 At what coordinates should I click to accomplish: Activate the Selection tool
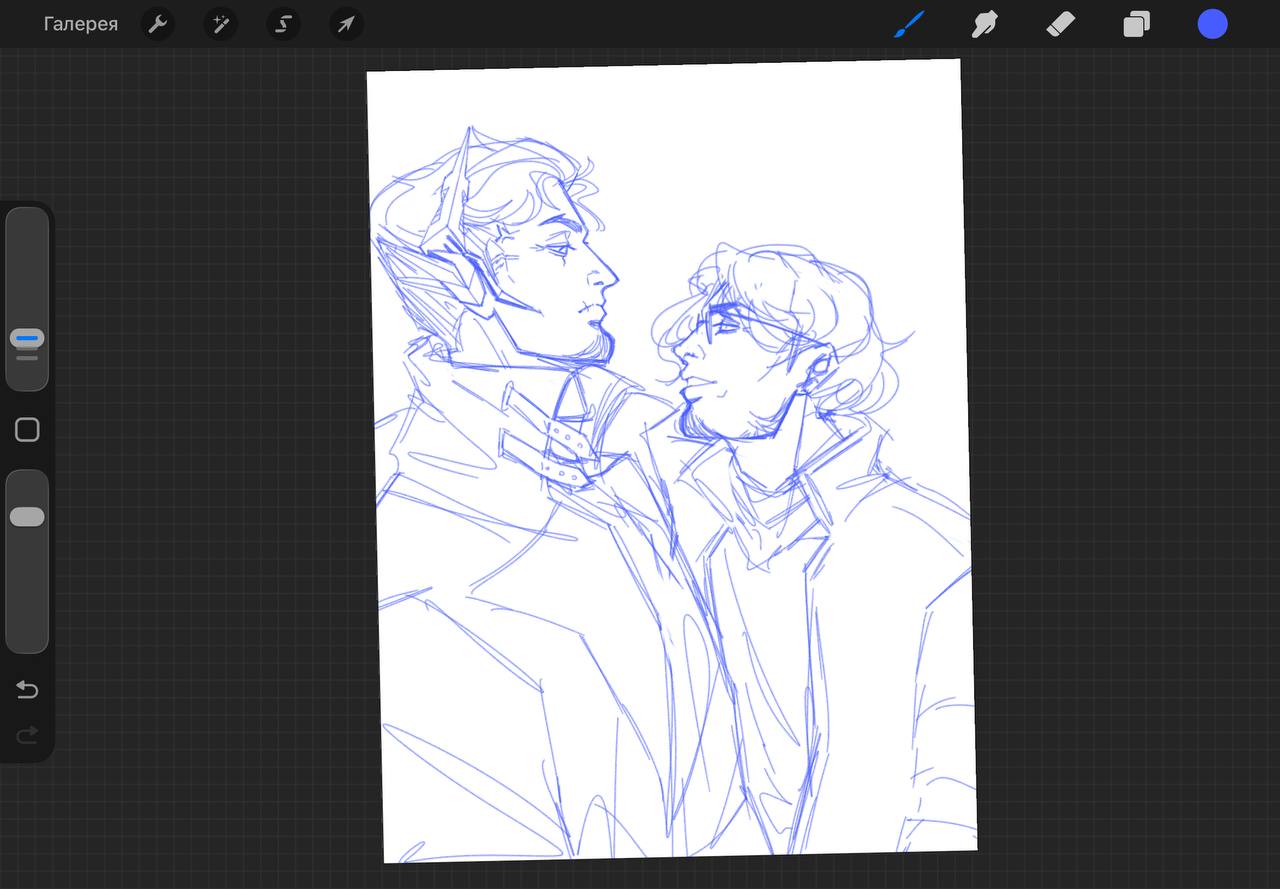(x=283, y=24)
